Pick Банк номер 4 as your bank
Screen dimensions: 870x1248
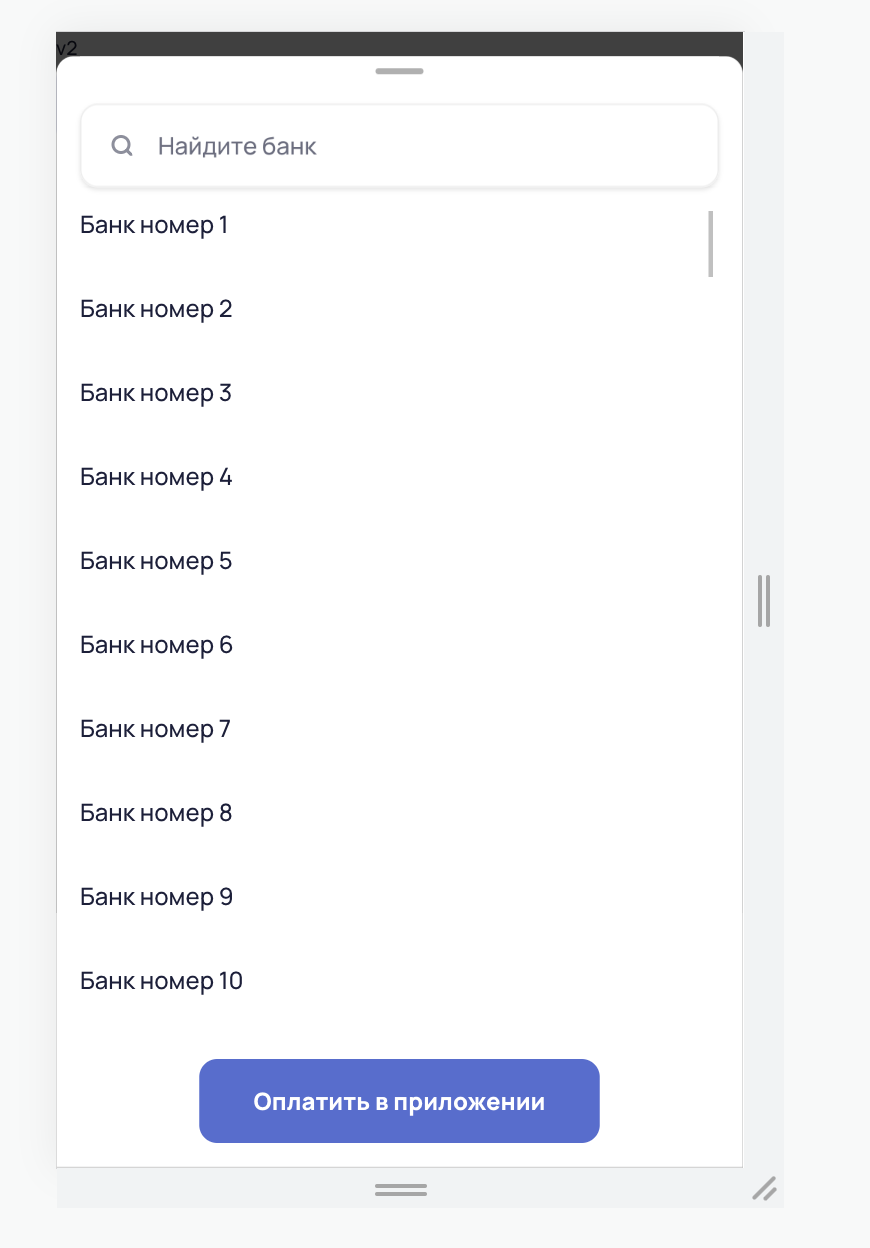click(x=156, y=477)
